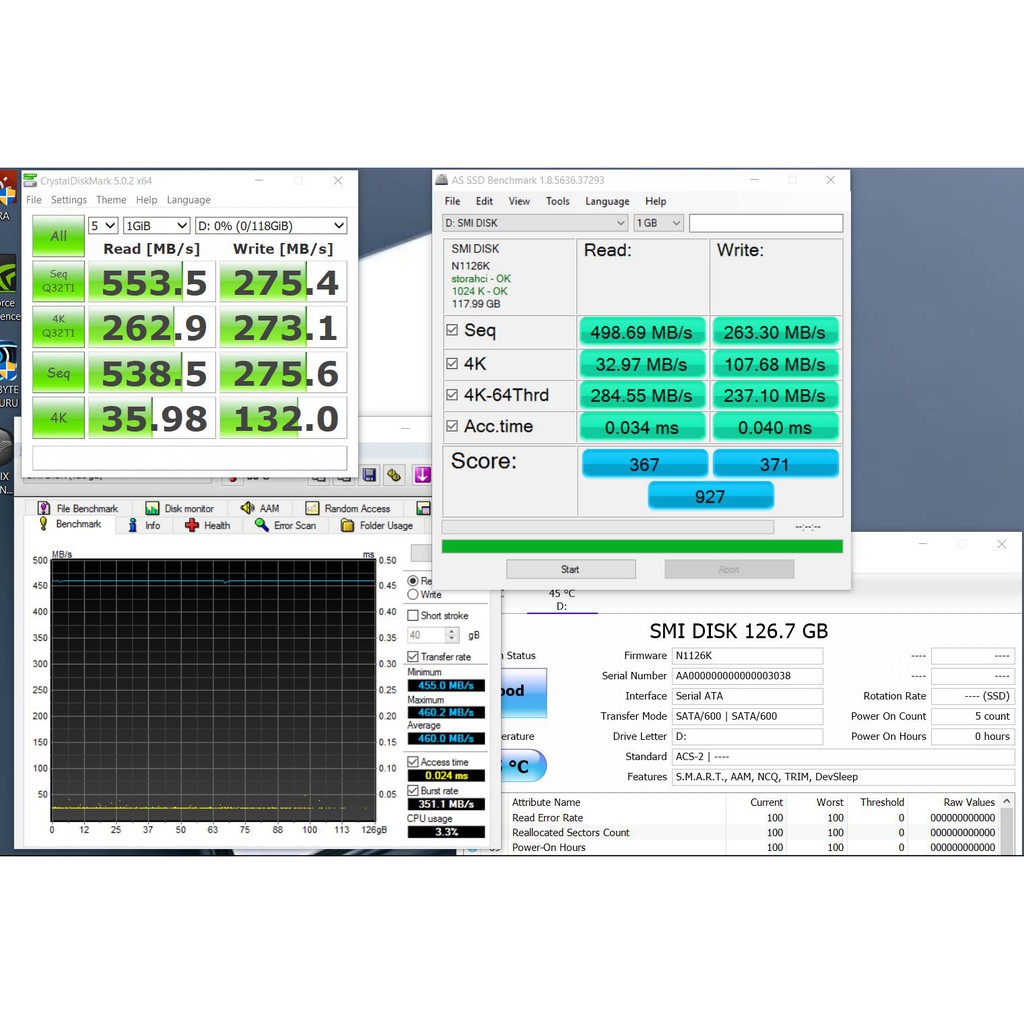Toggle the Seq test checkbox in AS SSD
Viewport: 1024px width, 1024px height.
pyautogui.click(x=452, y=330)
